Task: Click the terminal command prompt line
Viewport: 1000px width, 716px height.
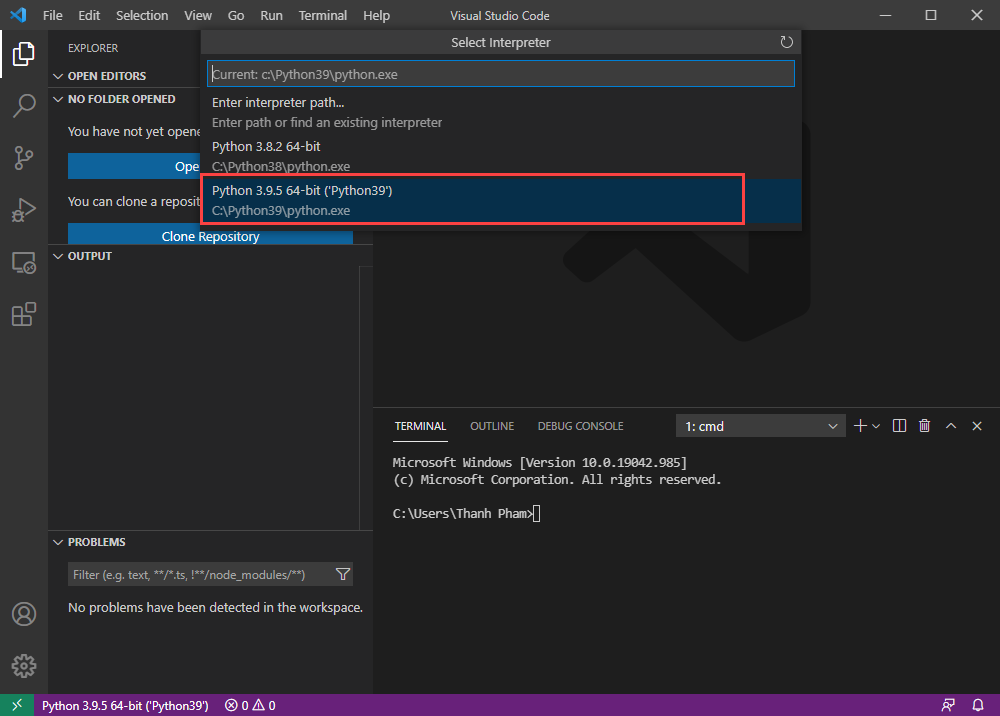Action: (466, 513)
